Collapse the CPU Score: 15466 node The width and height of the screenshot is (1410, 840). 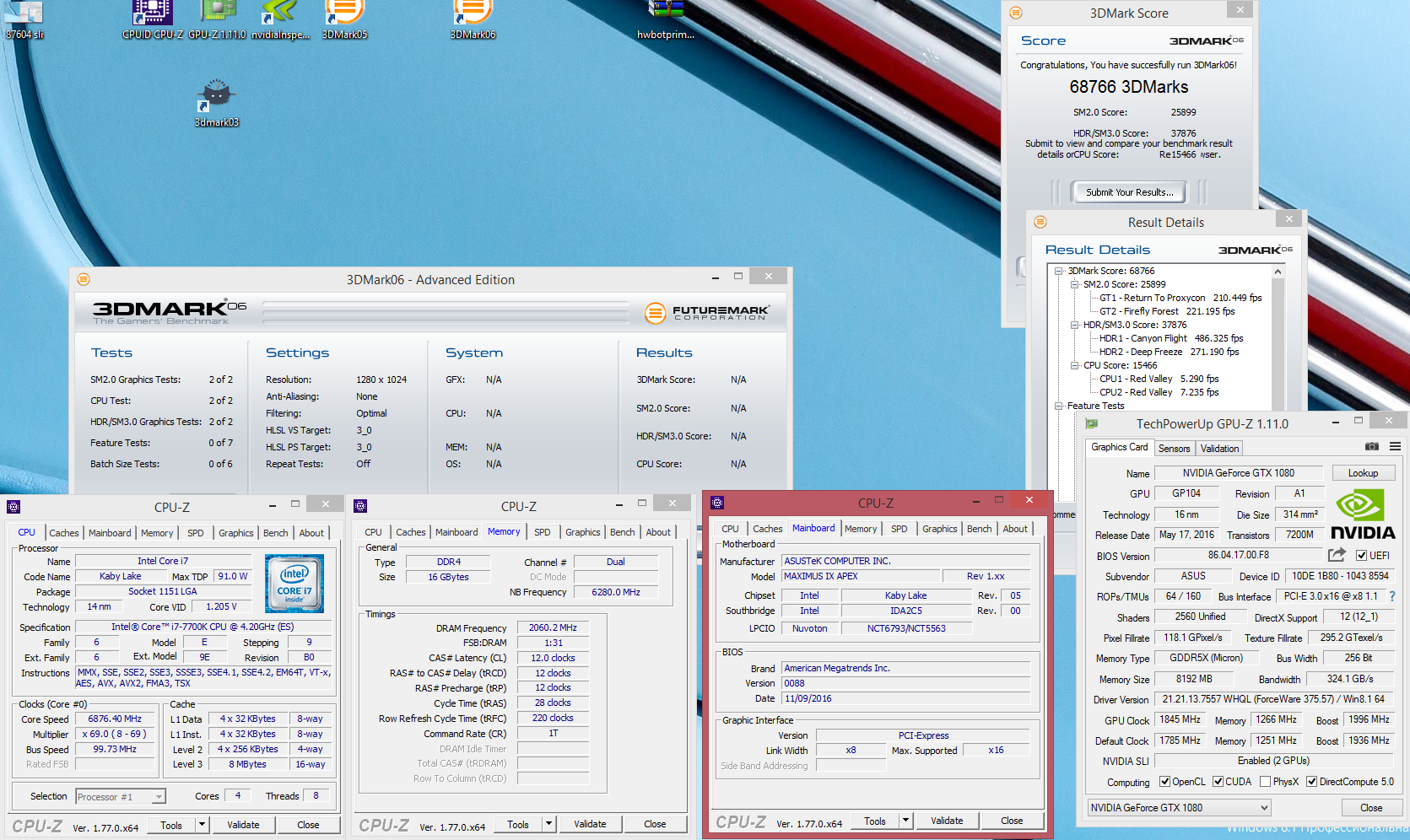pyautogui.click(x=1075, y=365)
